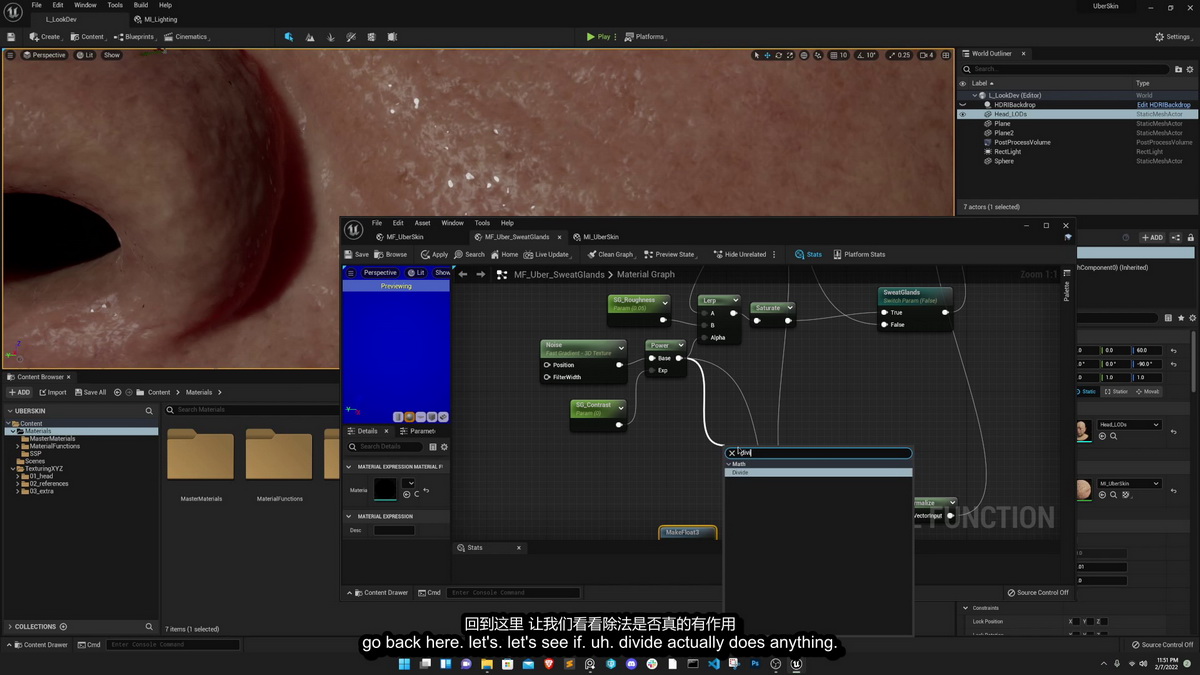The width and height of the screenshot is (1200, 675).
Task: Open the Parameters tab beside Details
Action: click(420, 431)
